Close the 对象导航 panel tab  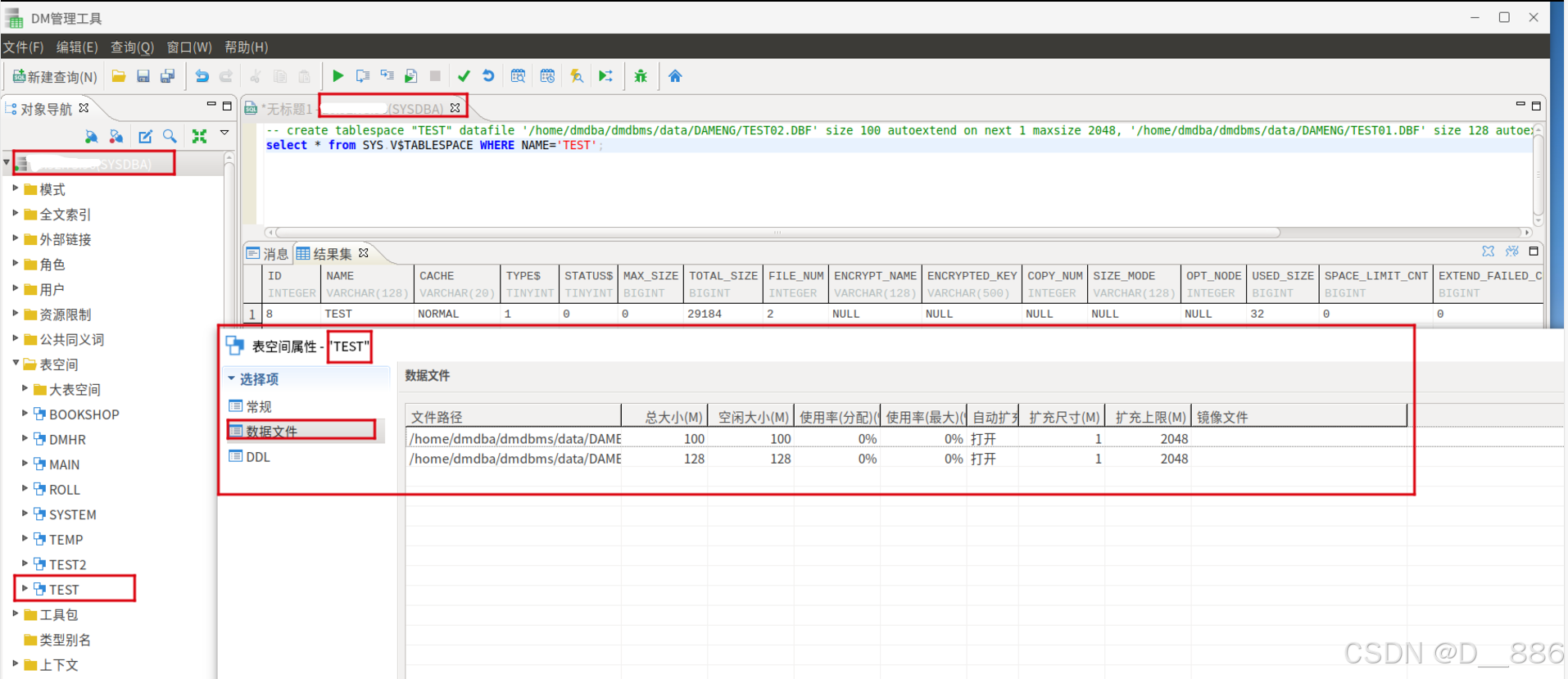[84, 107]
